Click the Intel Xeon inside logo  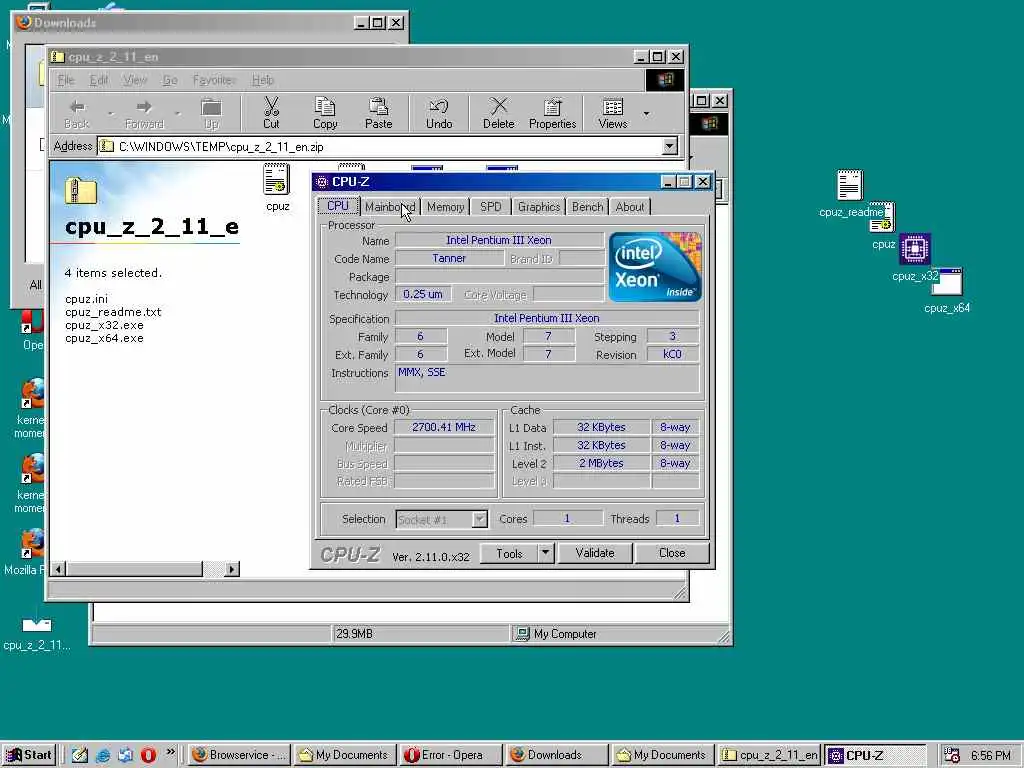(x=655, y=267)
